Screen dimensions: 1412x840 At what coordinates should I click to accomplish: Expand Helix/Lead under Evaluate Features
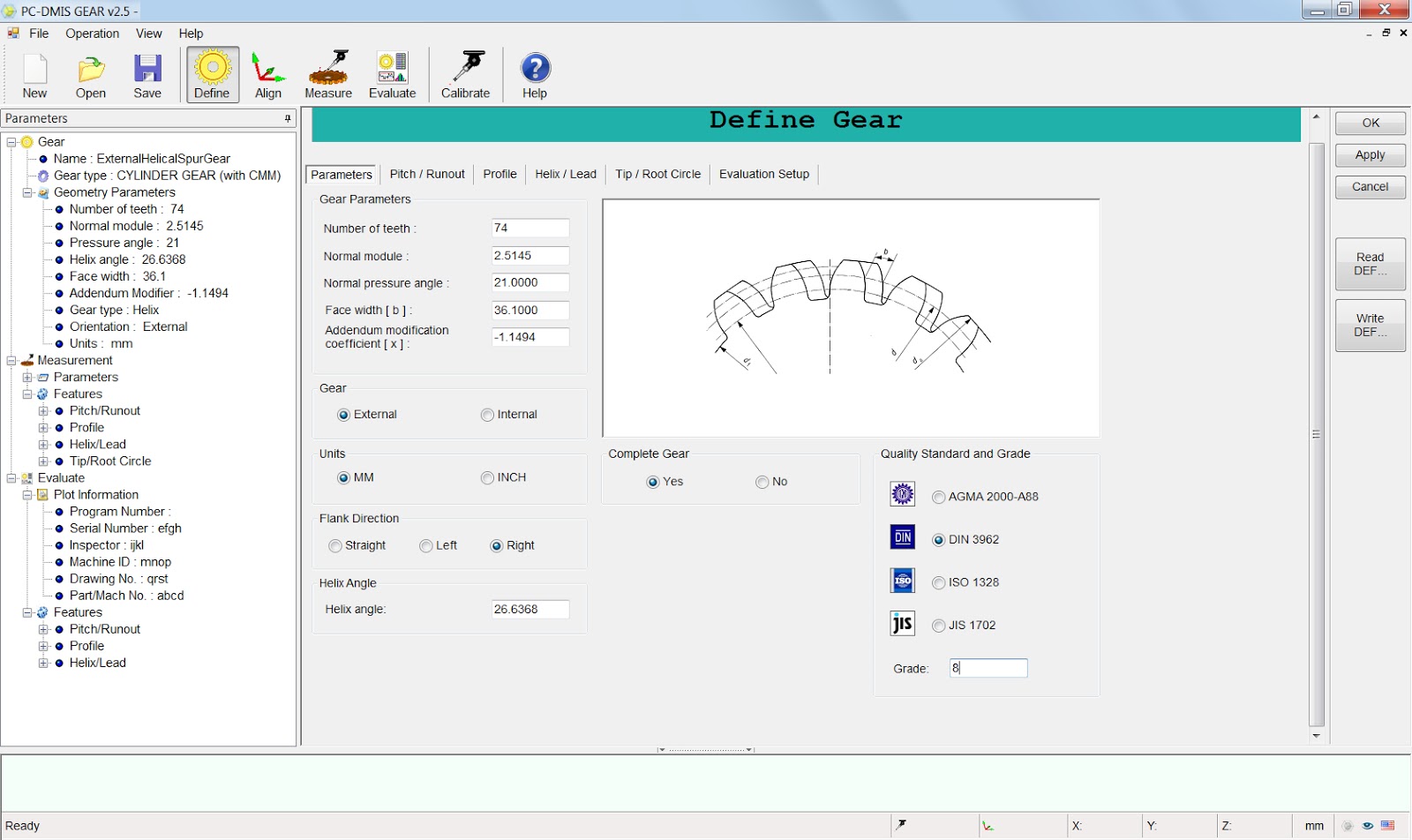[43, 663]
